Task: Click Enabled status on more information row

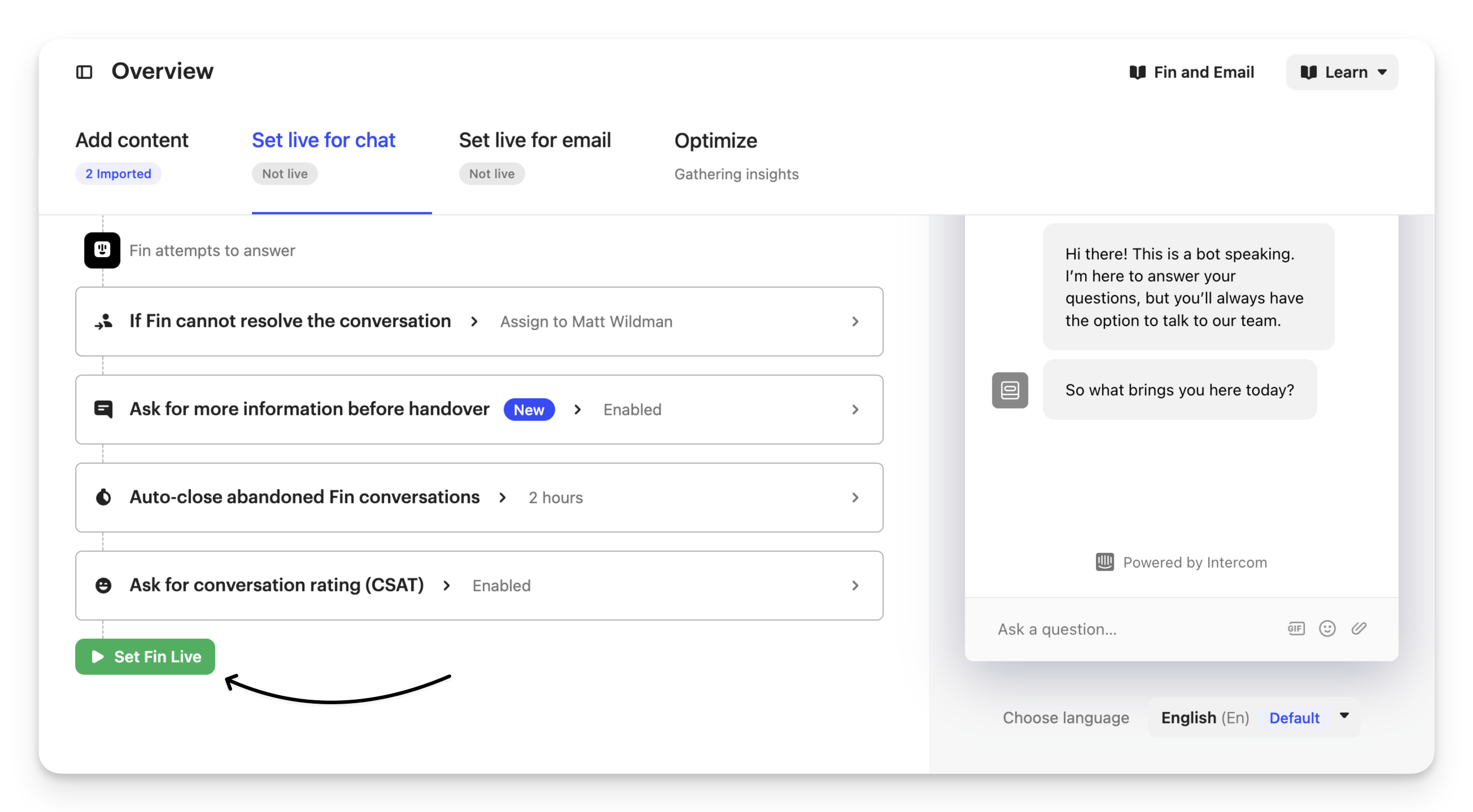Action: coord(632,410)
